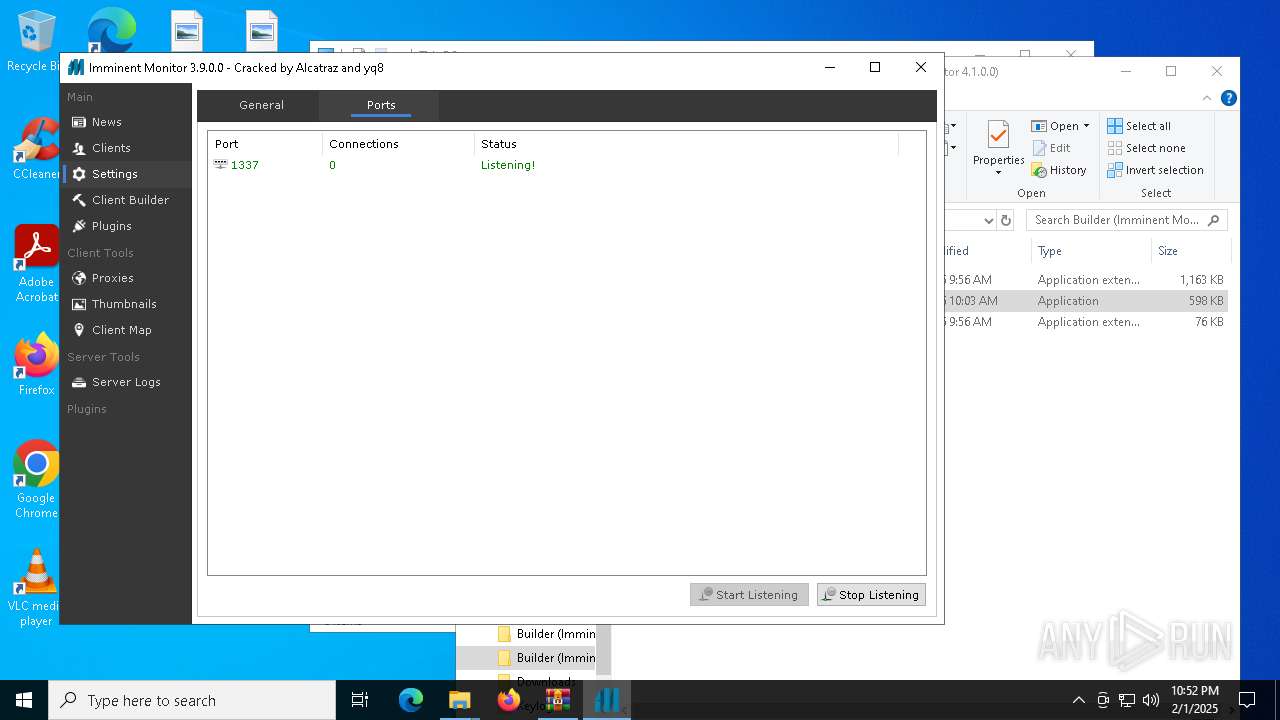Open File Explorer from the taskbar
Viewport: 1280px width, 720px height.
coord(459,700)
